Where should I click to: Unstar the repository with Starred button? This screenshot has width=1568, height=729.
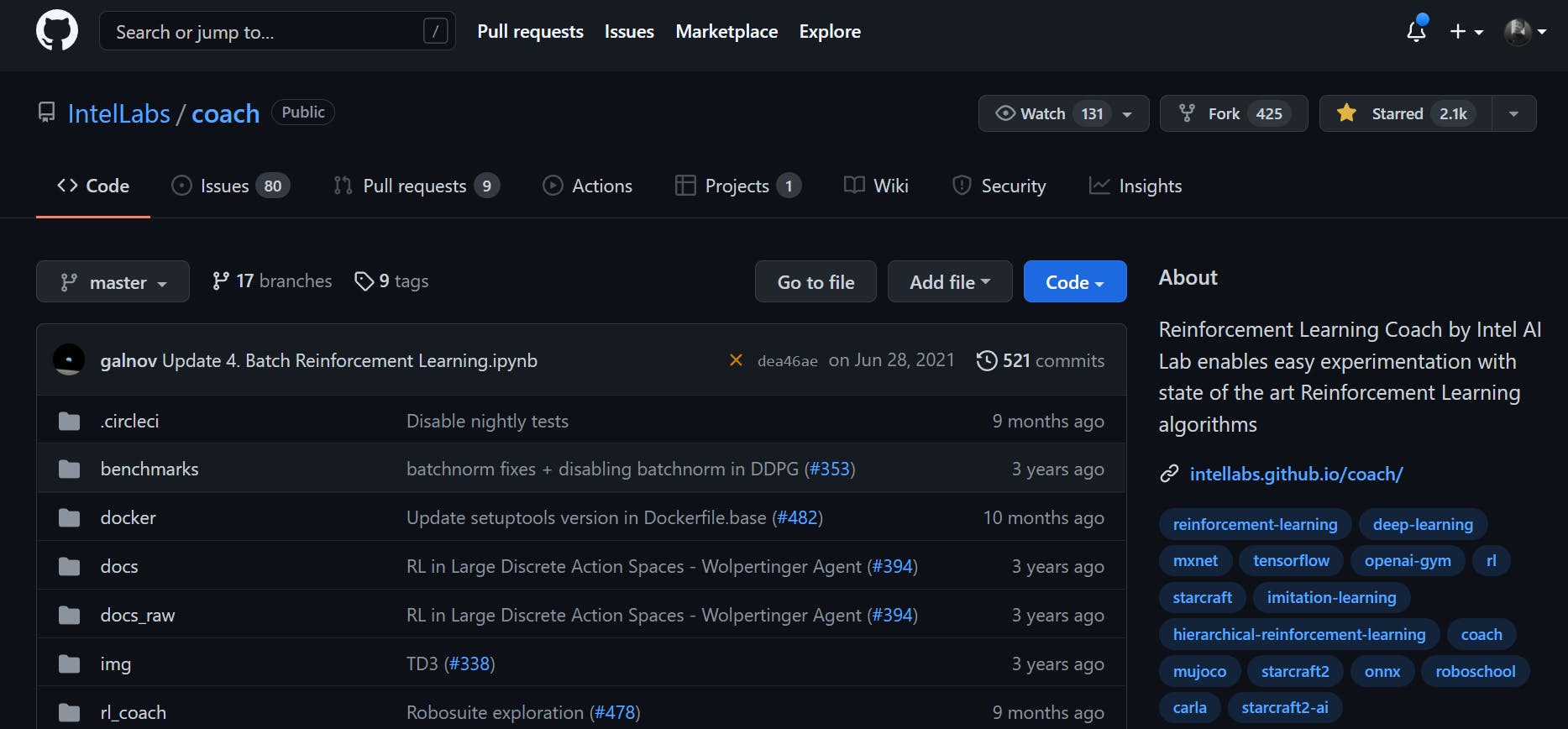pos(1406,113)
